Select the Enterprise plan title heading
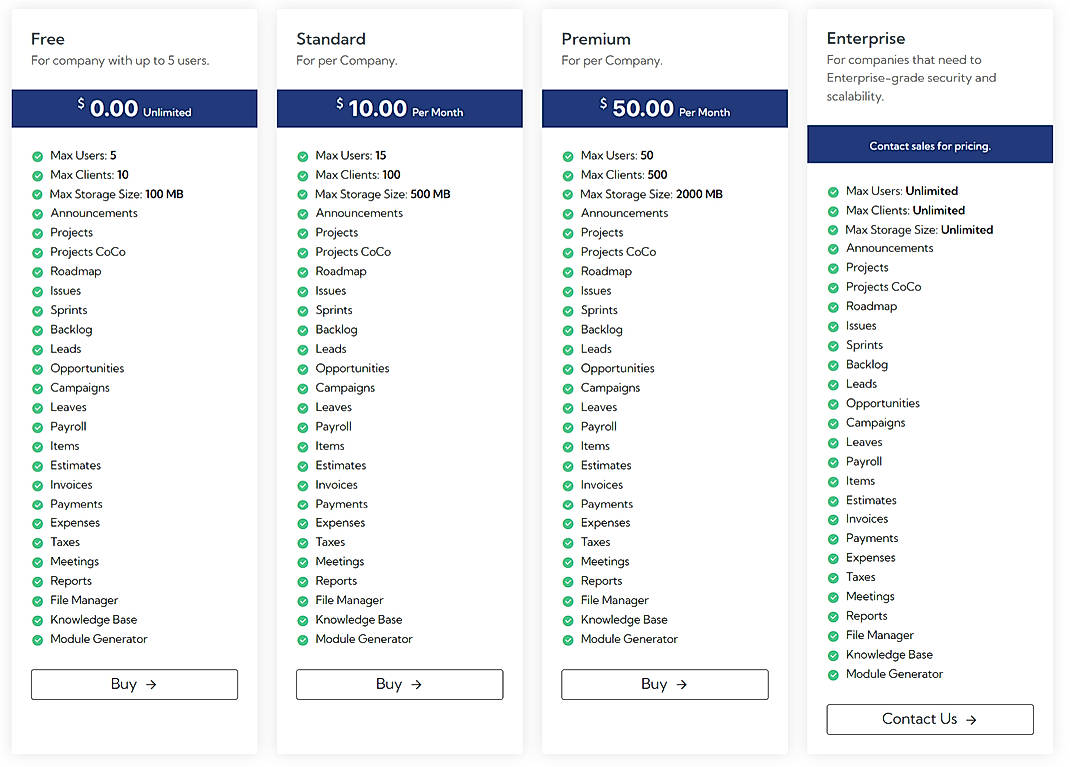 pyautogui.click(x=866, y=38)
